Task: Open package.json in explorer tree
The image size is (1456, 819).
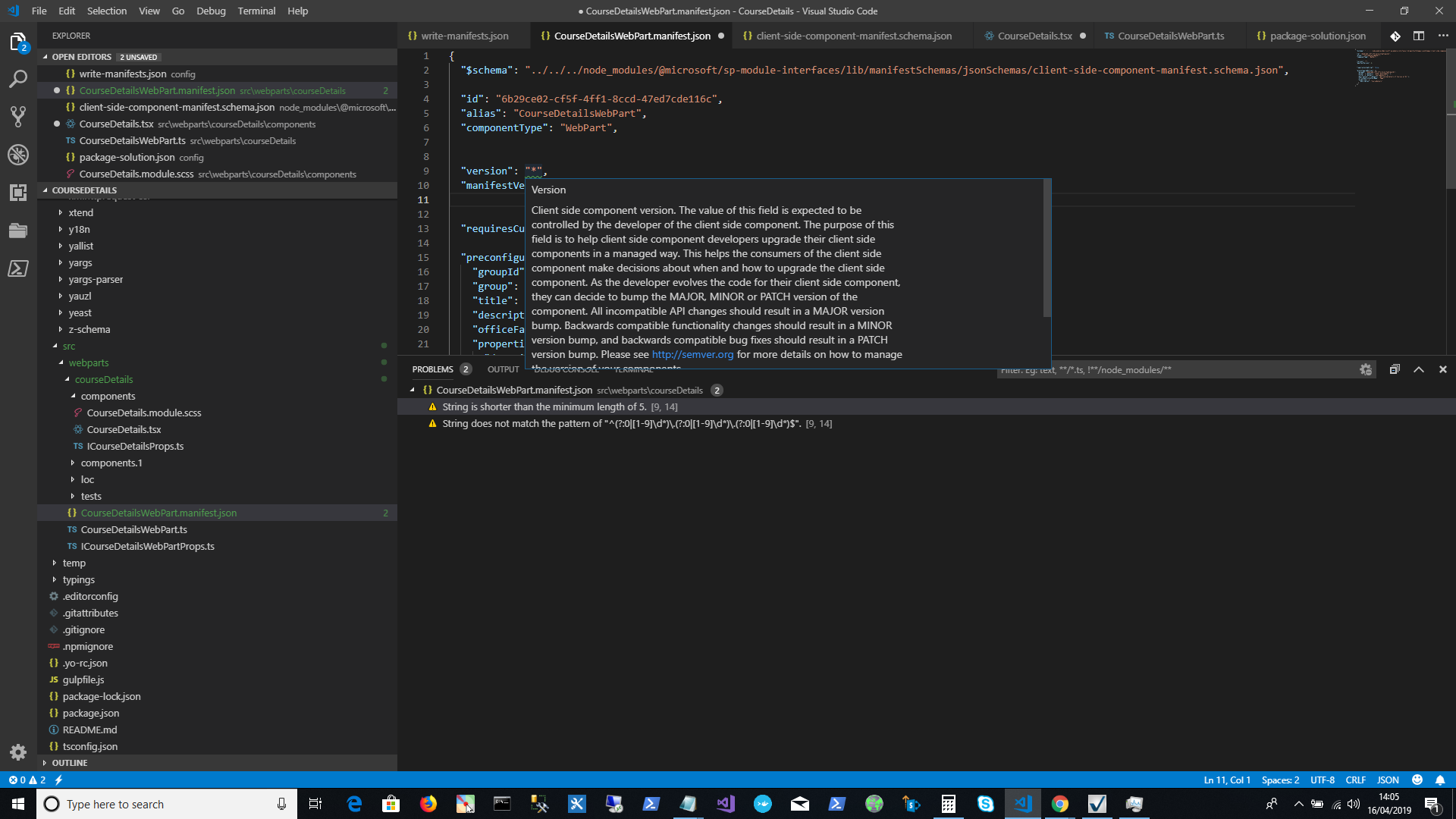Action: click(x=90, y=713)
